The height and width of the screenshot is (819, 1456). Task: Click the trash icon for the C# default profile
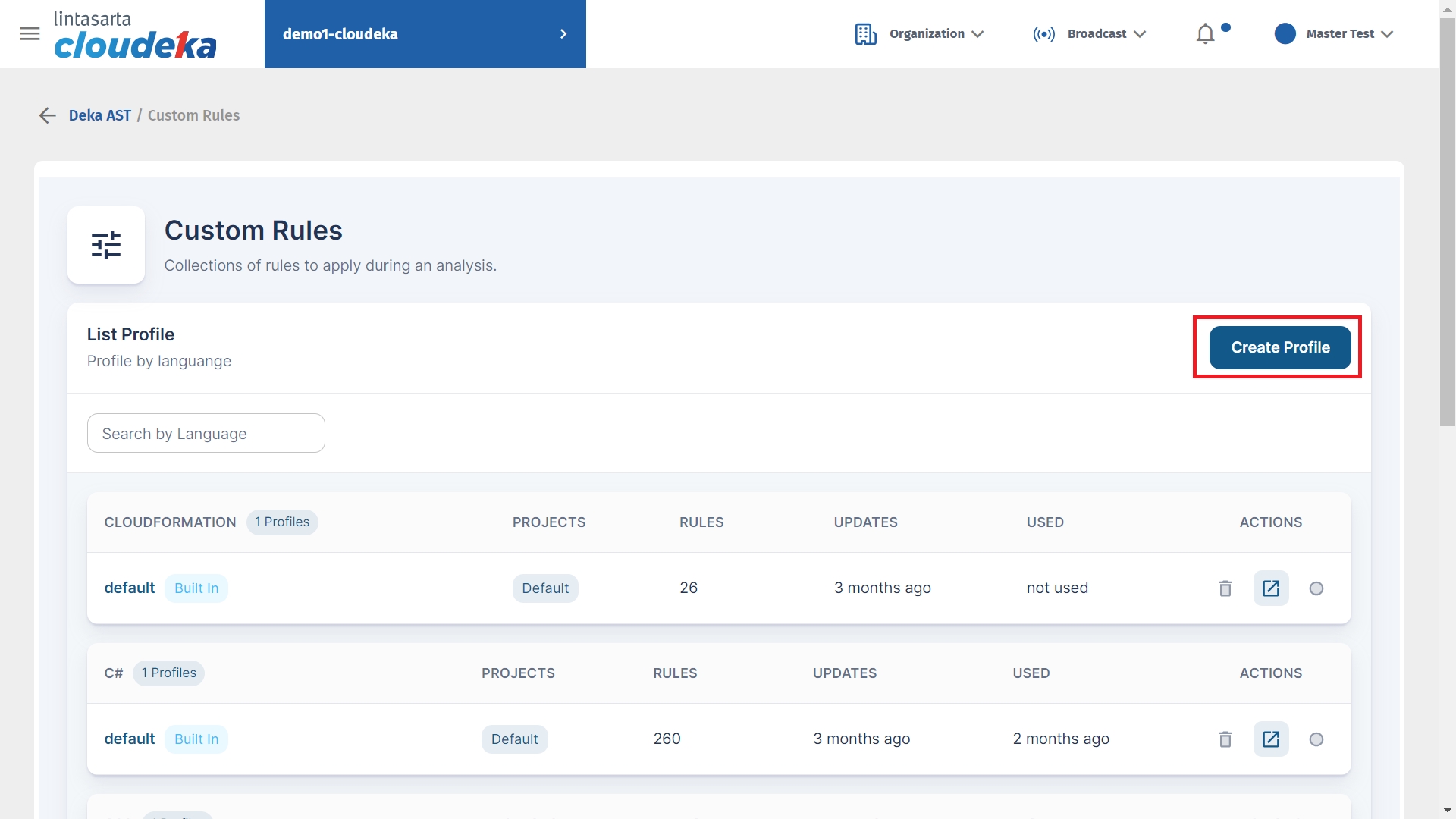pos(1225,739)
